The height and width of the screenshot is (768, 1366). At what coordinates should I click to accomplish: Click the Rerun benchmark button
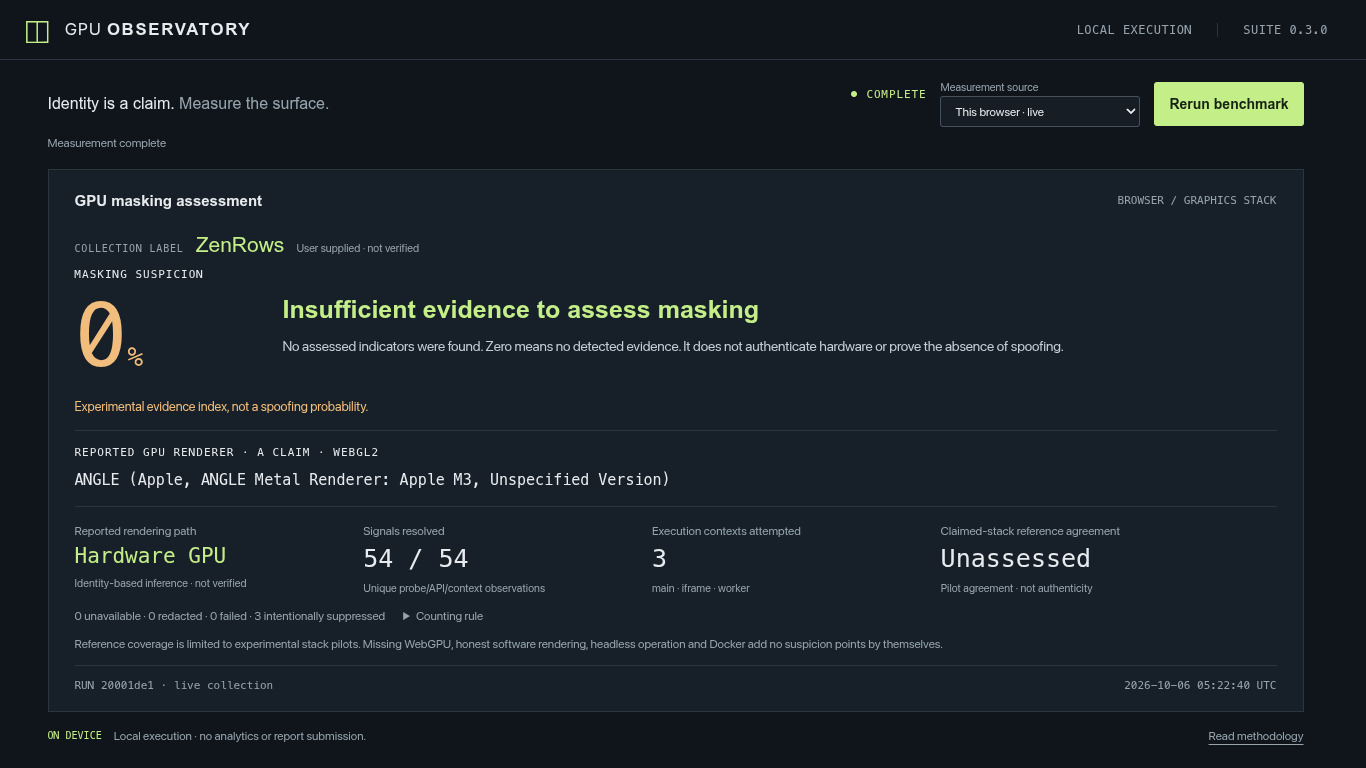coord(1228,104)
